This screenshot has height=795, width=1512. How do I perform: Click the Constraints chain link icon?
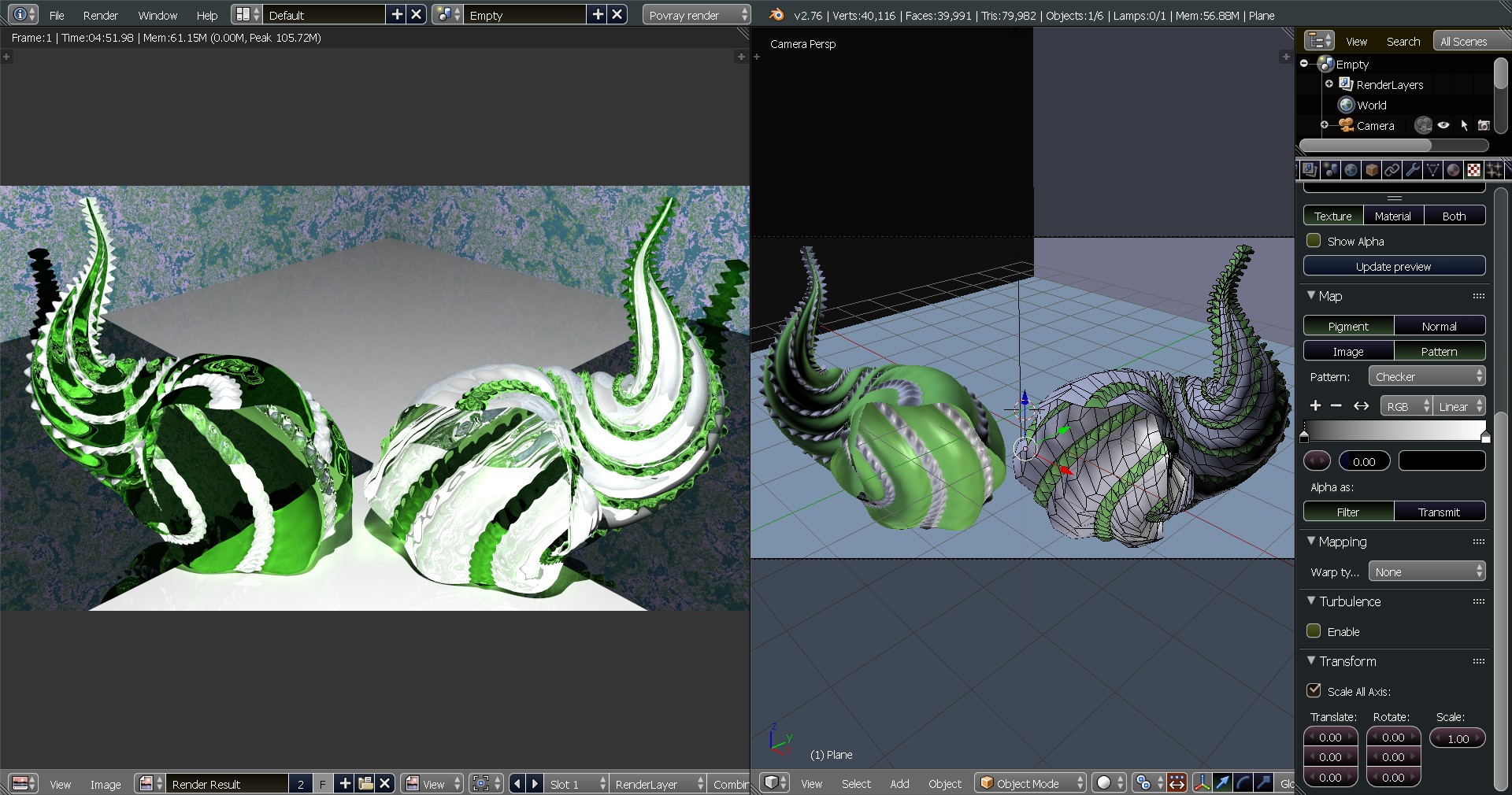tap(1392, 170)
